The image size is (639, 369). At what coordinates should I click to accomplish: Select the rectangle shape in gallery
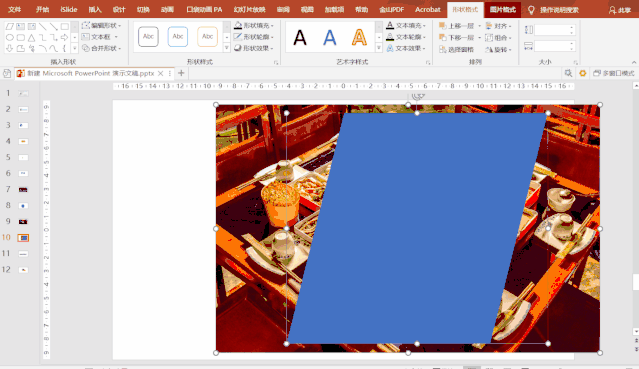tap(64, 27)
